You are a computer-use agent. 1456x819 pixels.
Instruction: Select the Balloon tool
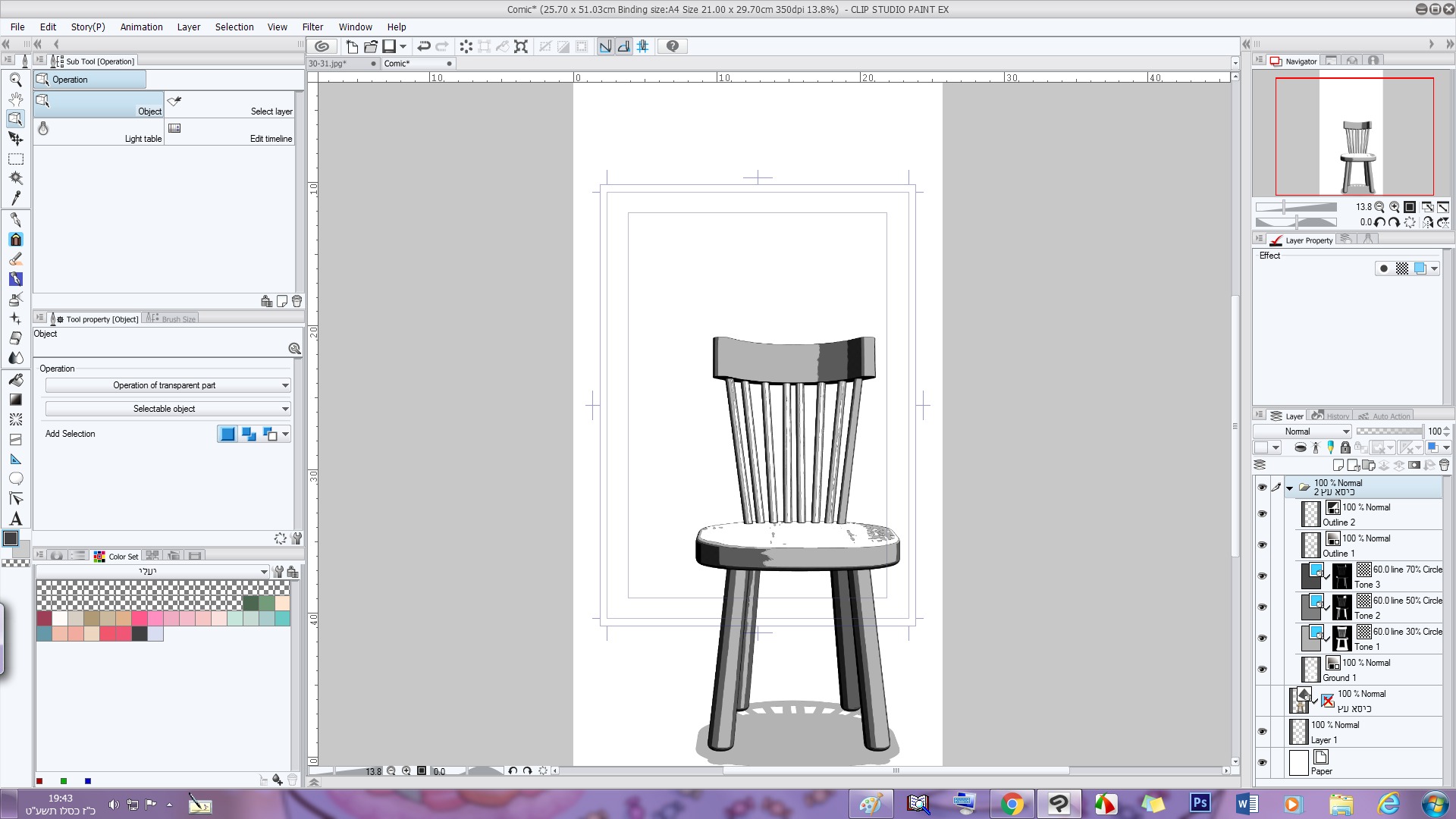click(x=15, y=479)
